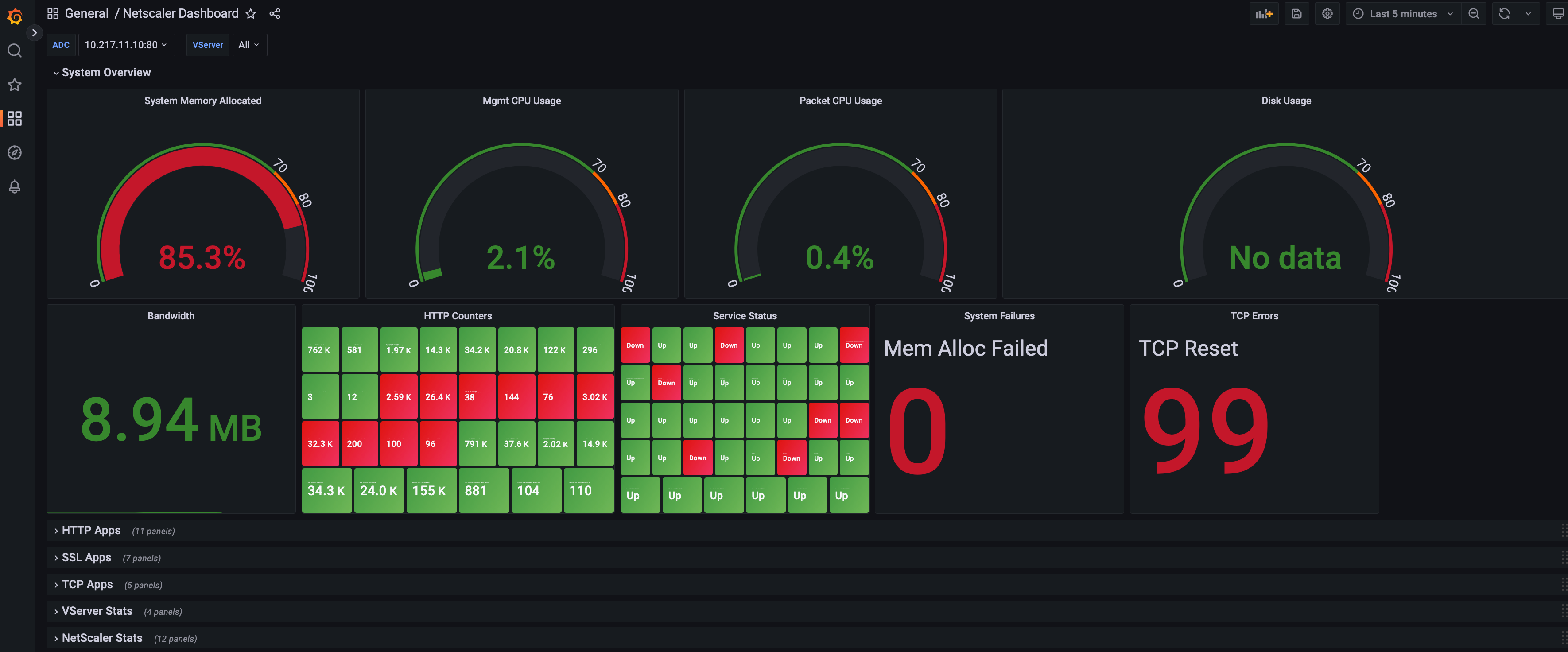Click the HTTP Counters panel title
This screenshot has width=1568, height=652.
click(458, 316)
